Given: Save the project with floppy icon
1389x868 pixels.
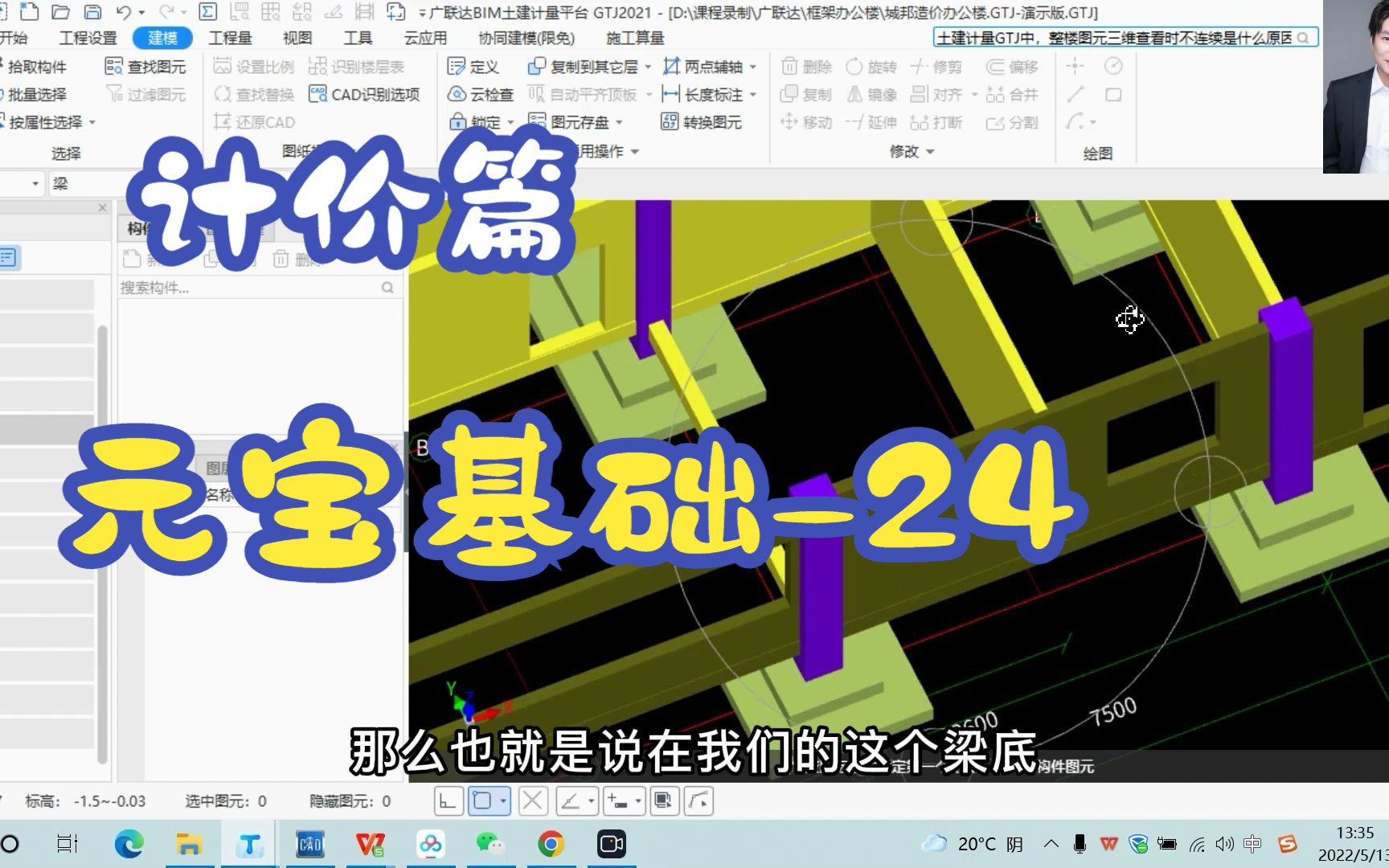Looking at the screenshot, I should [92, 11].
